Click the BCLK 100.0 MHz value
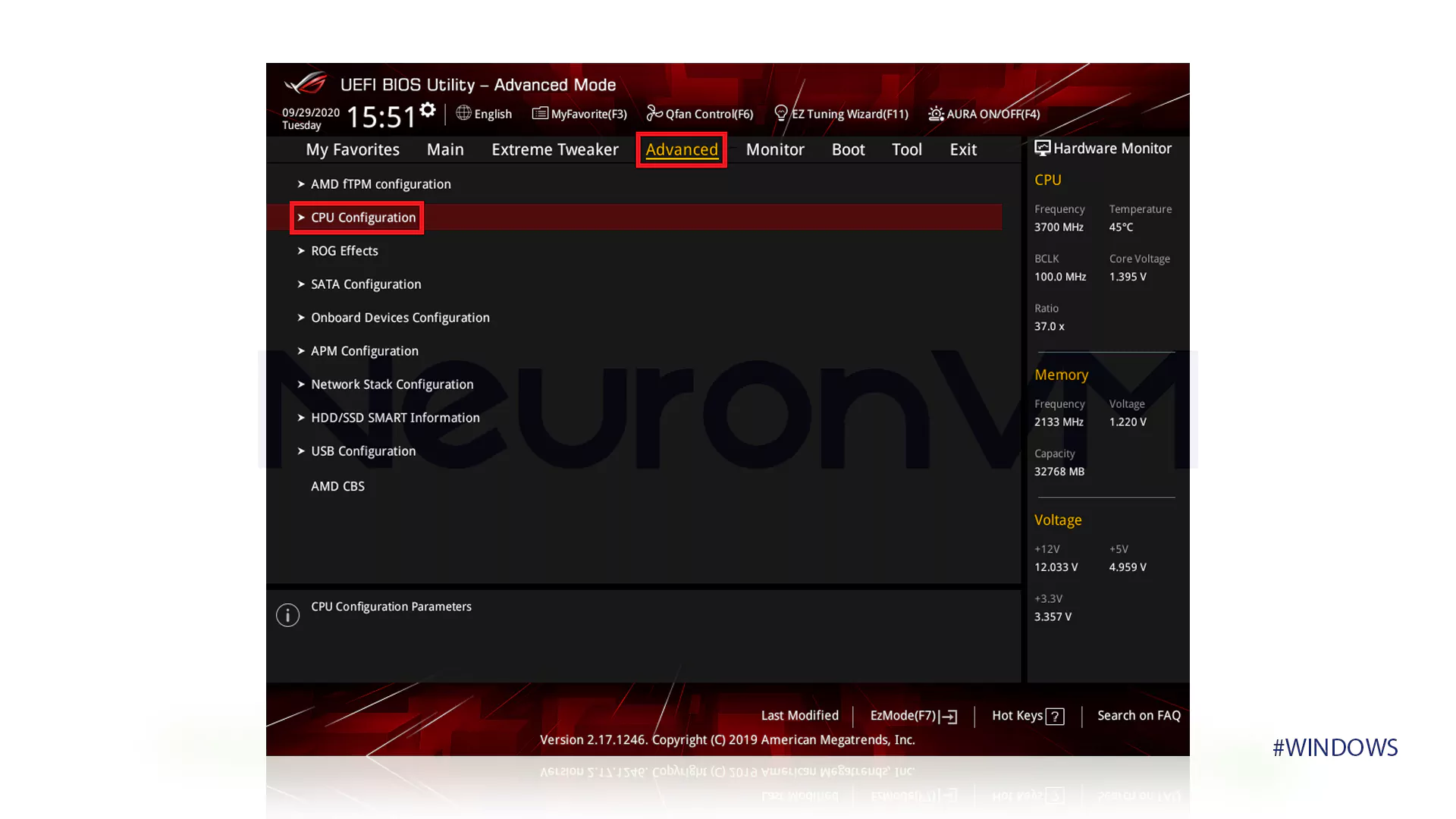The height and width of the screenshot is (819, 1456). [1060, 277]
